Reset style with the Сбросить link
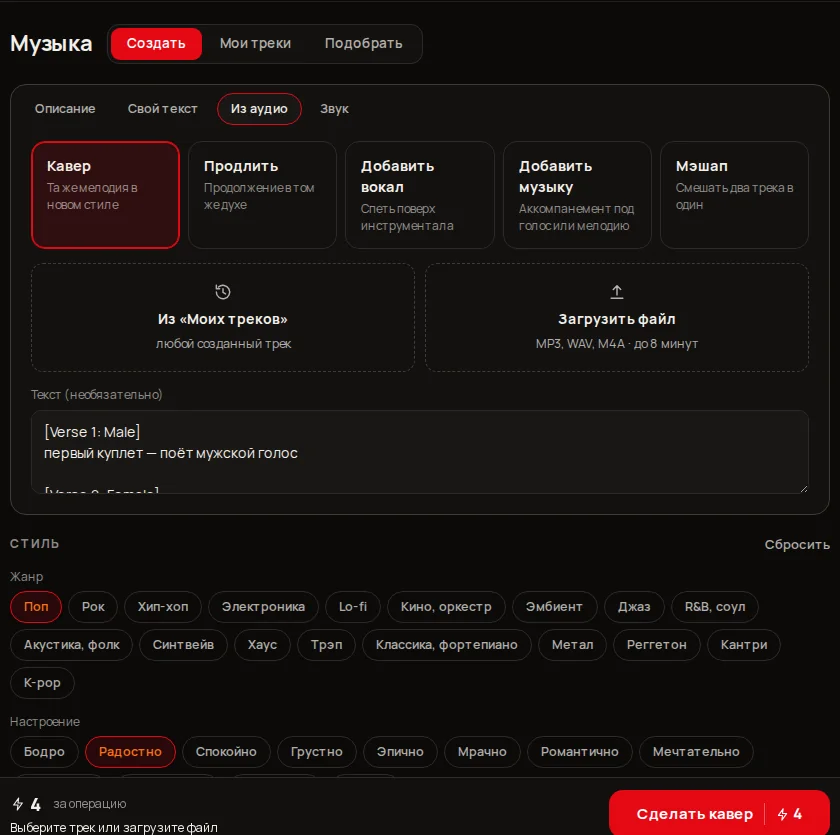840x835 pixels. point(797,545)
